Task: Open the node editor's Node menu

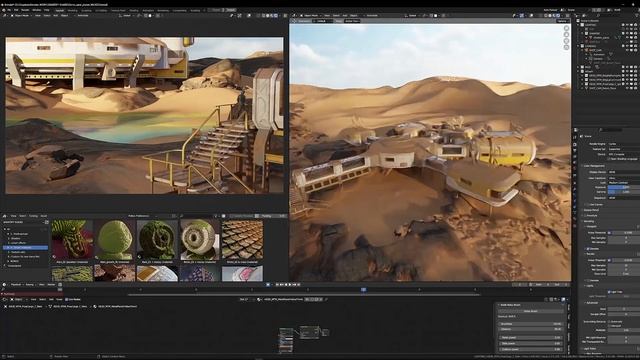Action: tap(59, 299)
